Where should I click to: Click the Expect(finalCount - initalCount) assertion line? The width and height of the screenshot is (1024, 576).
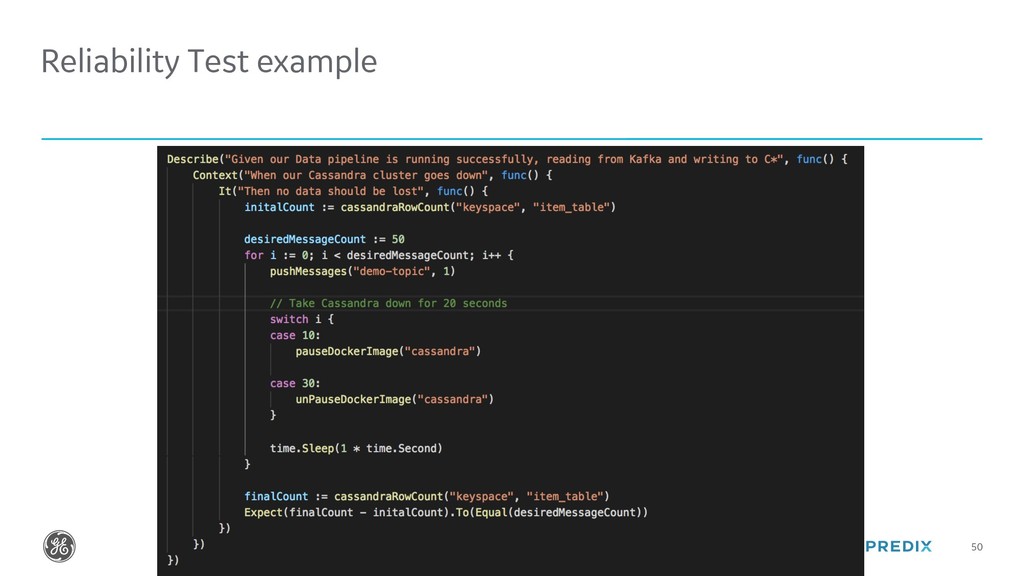[446, 513]
